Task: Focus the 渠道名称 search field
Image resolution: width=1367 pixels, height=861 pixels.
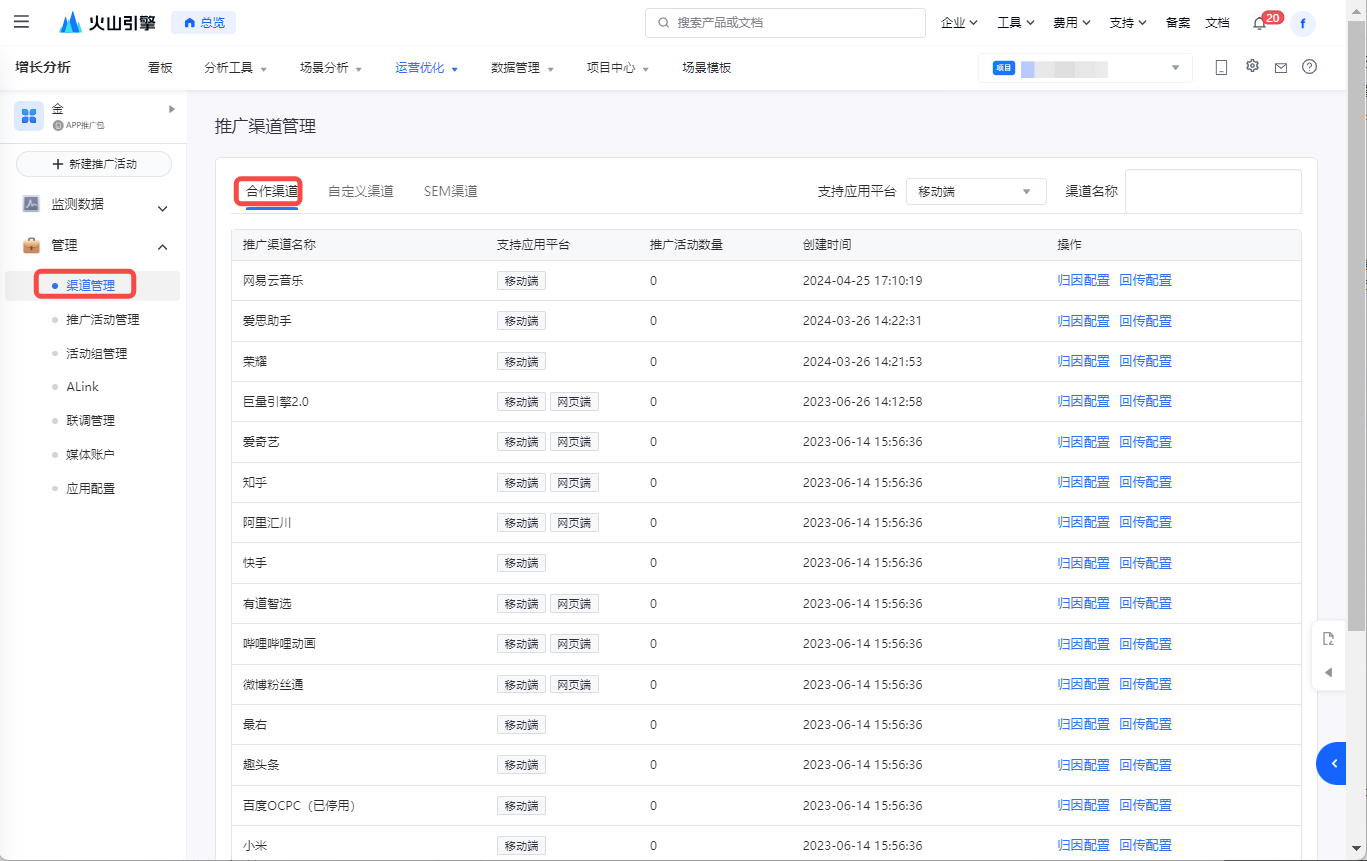Action: (x=1213, y=191)
